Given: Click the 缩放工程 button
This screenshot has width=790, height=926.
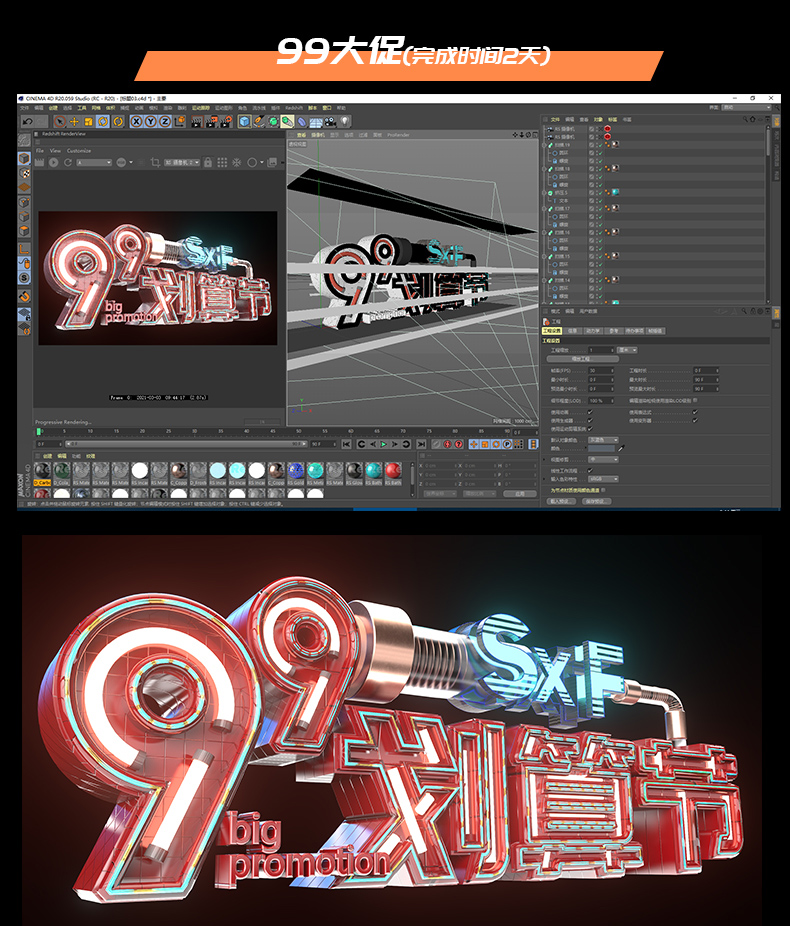Looking at the screenshot, I should [582, 359].
